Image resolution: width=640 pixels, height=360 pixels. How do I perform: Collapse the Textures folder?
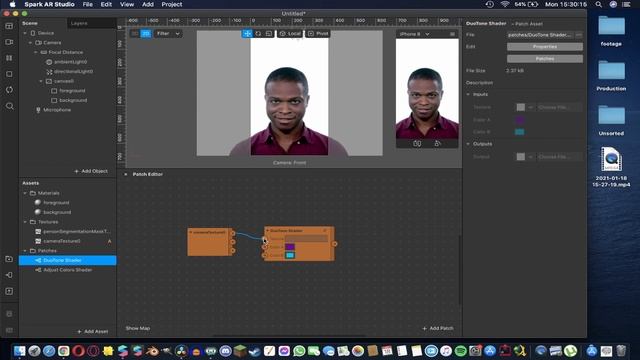25,222
